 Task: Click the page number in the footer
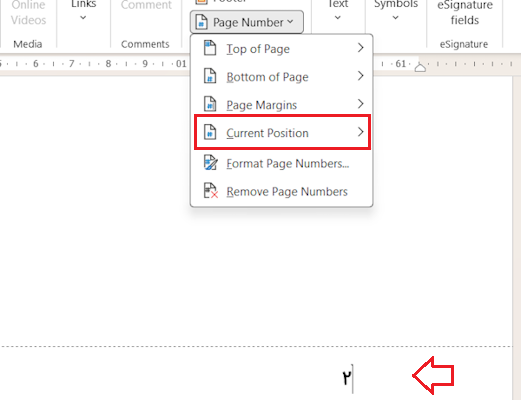click(347, 378)
